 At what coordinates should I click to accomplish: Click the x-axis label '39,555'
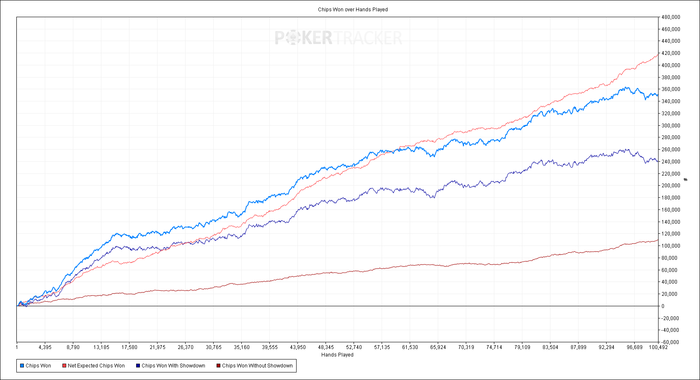pyautogui.click(x=270, y=347)
